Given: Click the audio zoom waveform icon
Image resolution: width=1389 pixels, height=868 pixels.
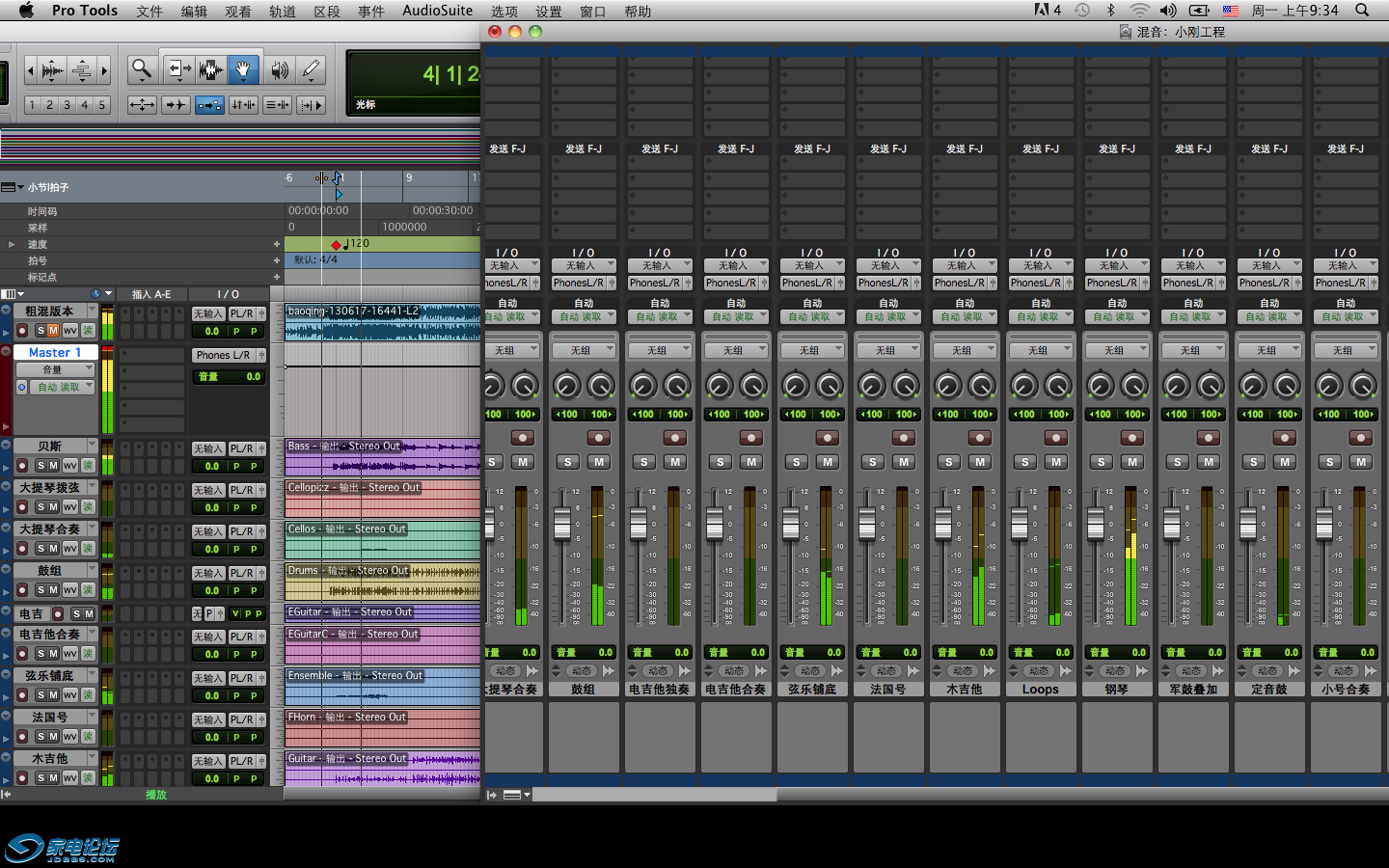Looking at the screenshot, I should point(53,69).
